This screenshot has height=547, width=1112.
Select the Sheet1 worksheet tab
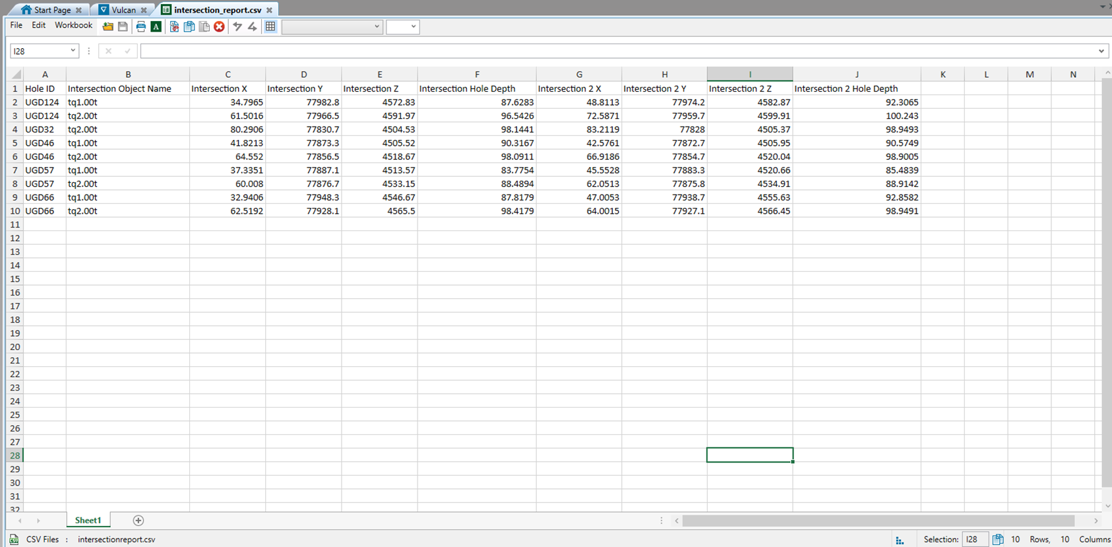coord(88,520)
